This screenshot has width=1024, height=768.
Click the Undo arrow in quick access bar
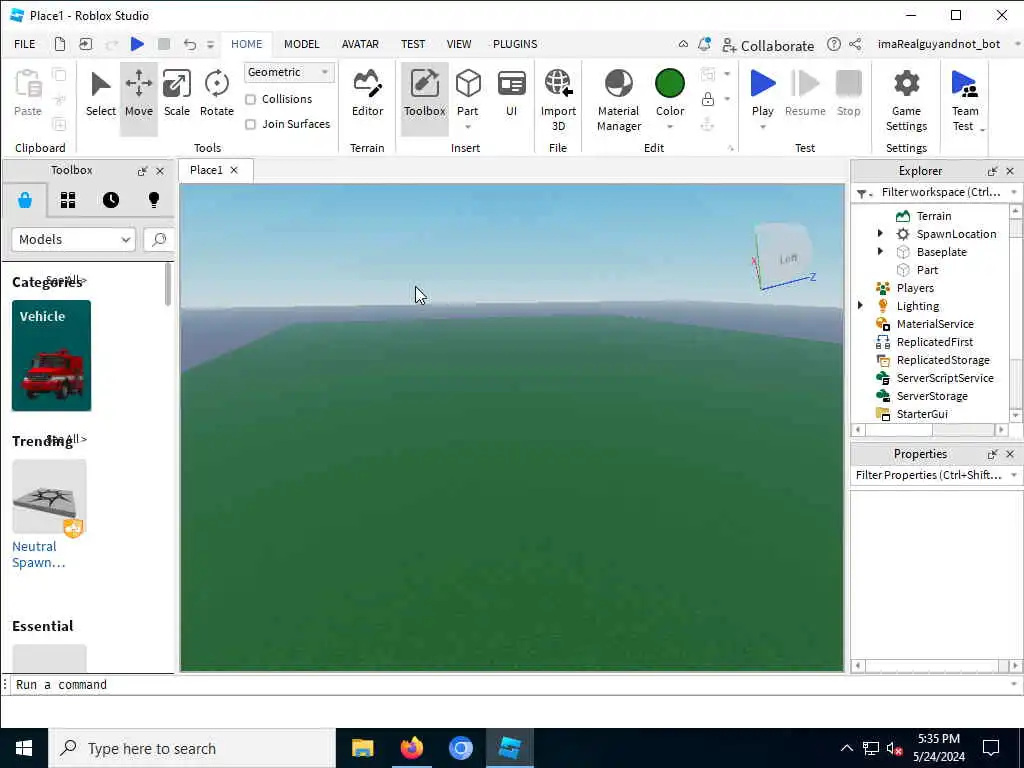[x=189, y=44]
